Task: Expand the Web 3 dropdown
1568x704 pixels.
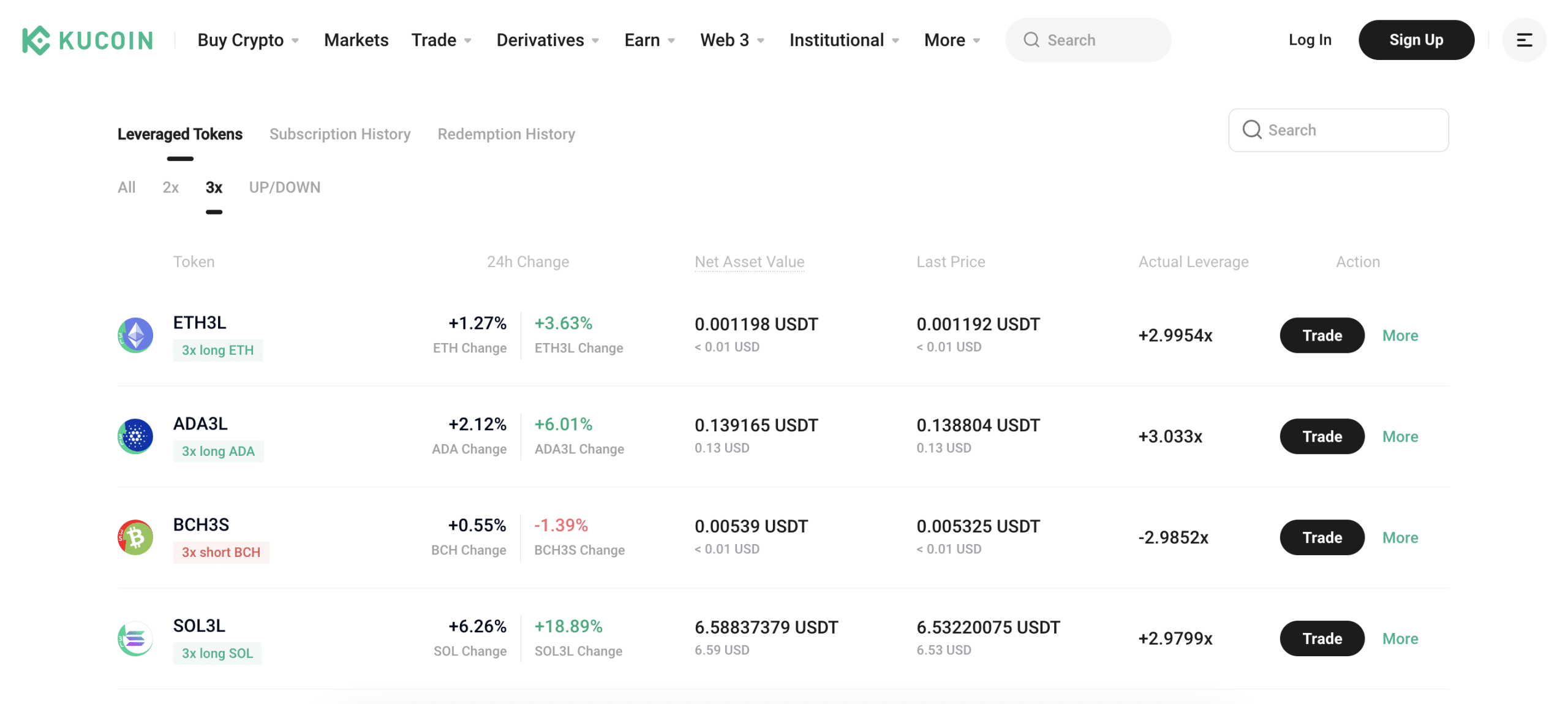Action: coord(732,40)
